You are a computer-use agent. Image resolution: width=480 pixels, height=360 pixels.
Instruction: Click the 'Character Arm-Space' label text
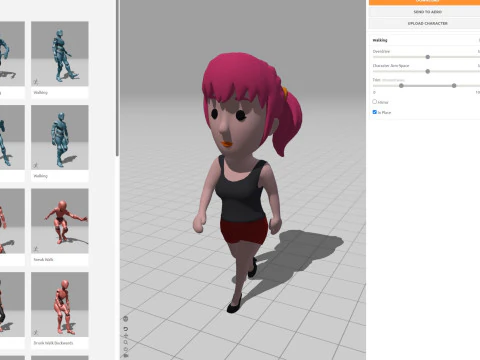tap(391, 66)
